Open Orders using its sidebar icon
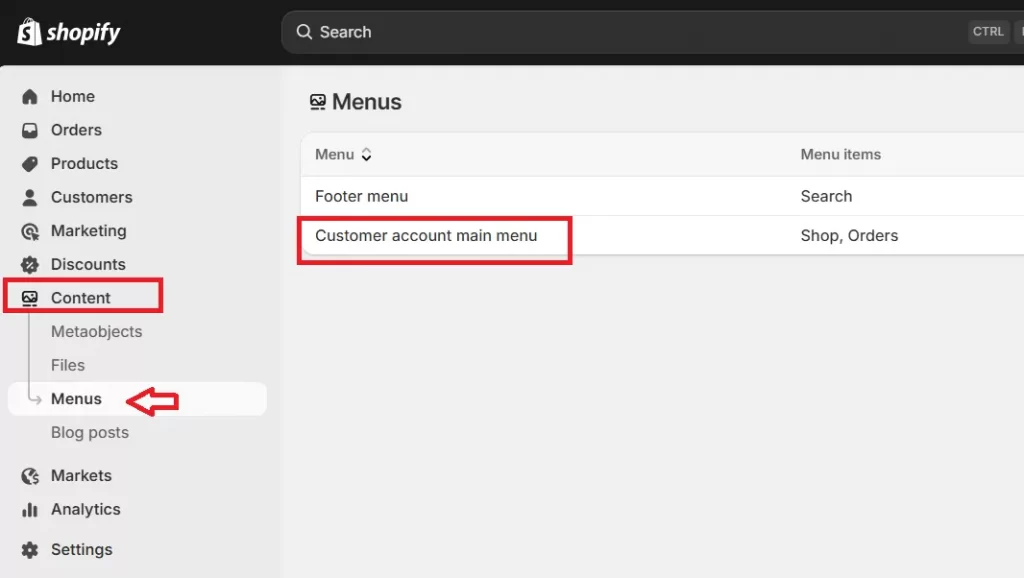This screenshot has height=578, width=1024. (x=31, y=130)
